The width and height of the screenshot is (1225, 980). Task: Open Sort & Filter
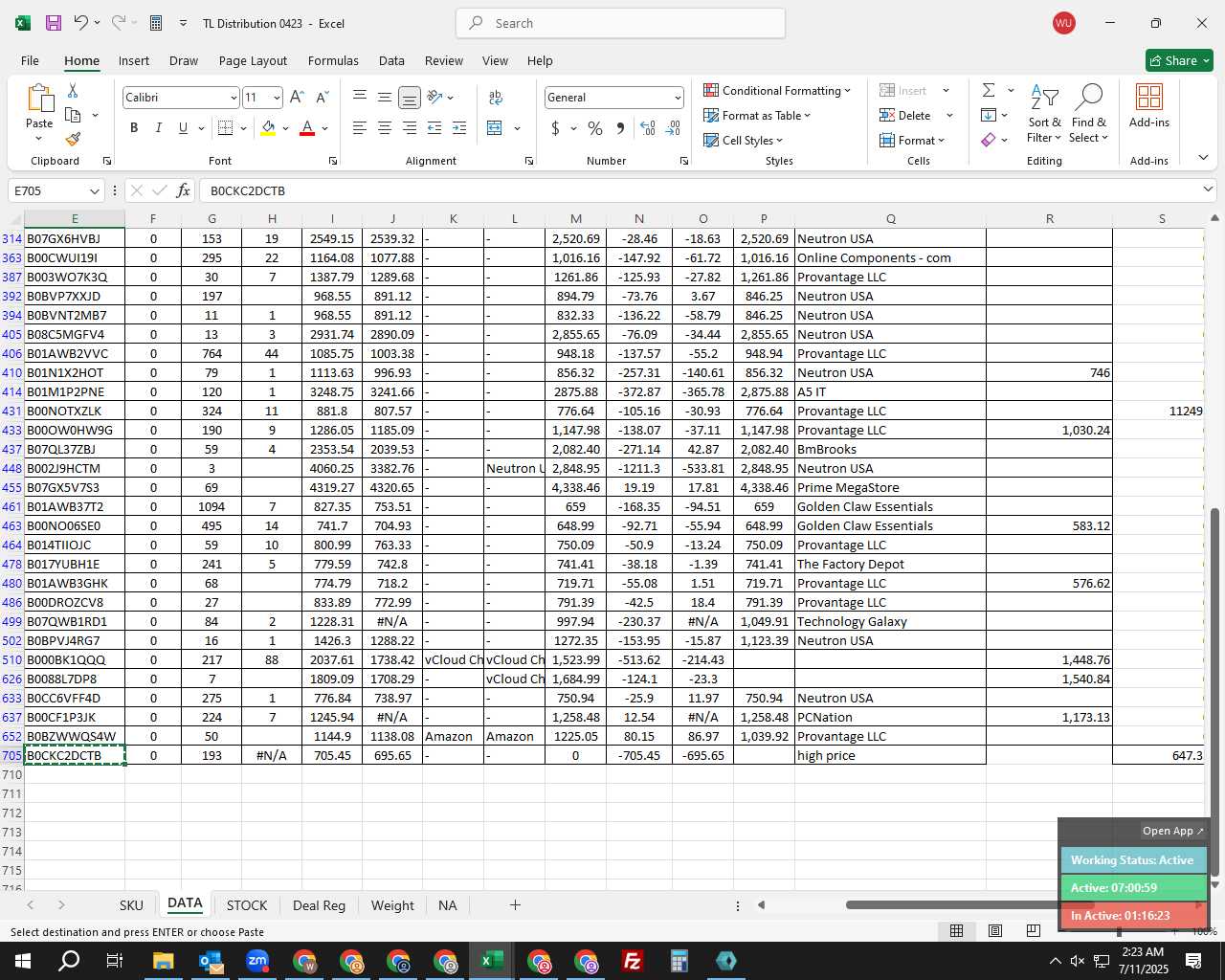tap(1044, 113)
